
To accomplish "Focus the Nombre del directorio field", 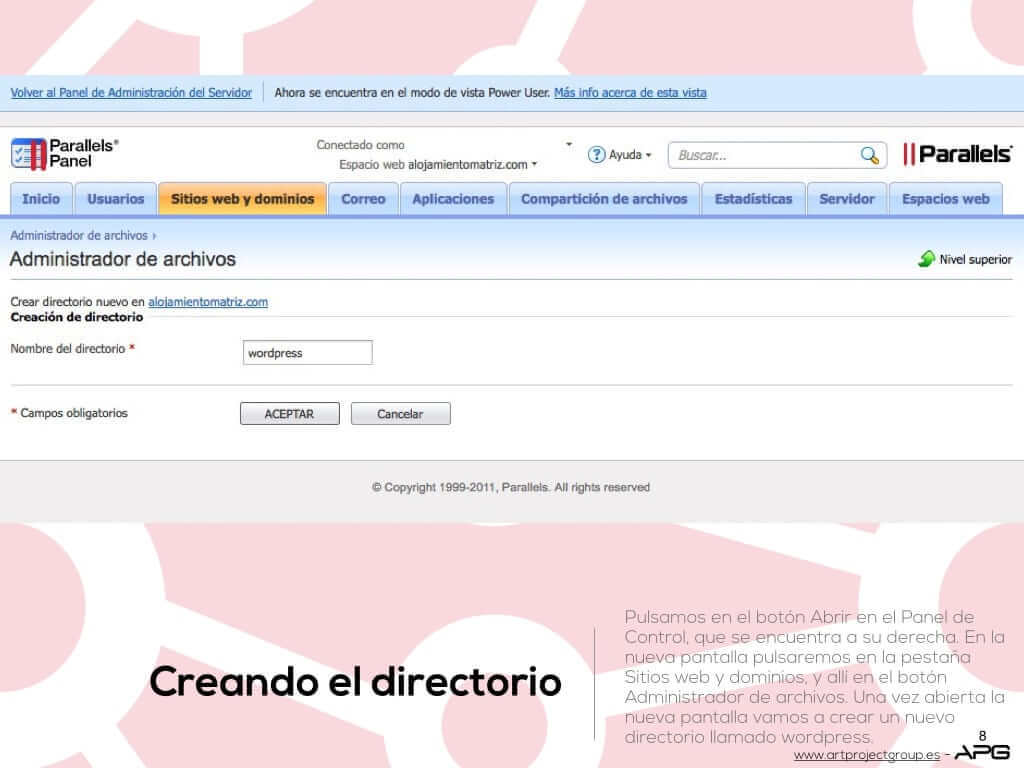I will (x=308, y=353).
